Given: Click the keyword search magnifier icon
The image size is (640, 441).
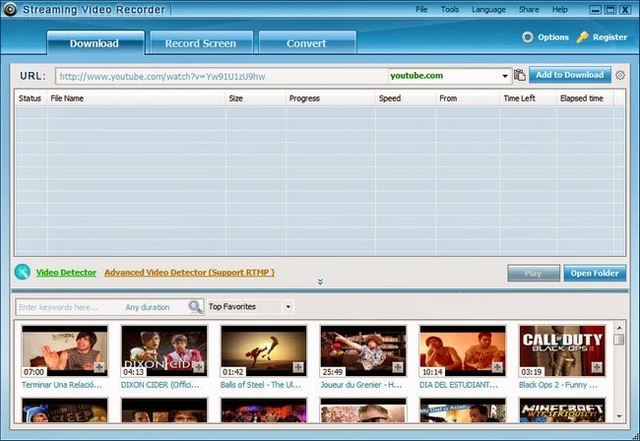Looking at the screenshot, I should coord(195,307).
